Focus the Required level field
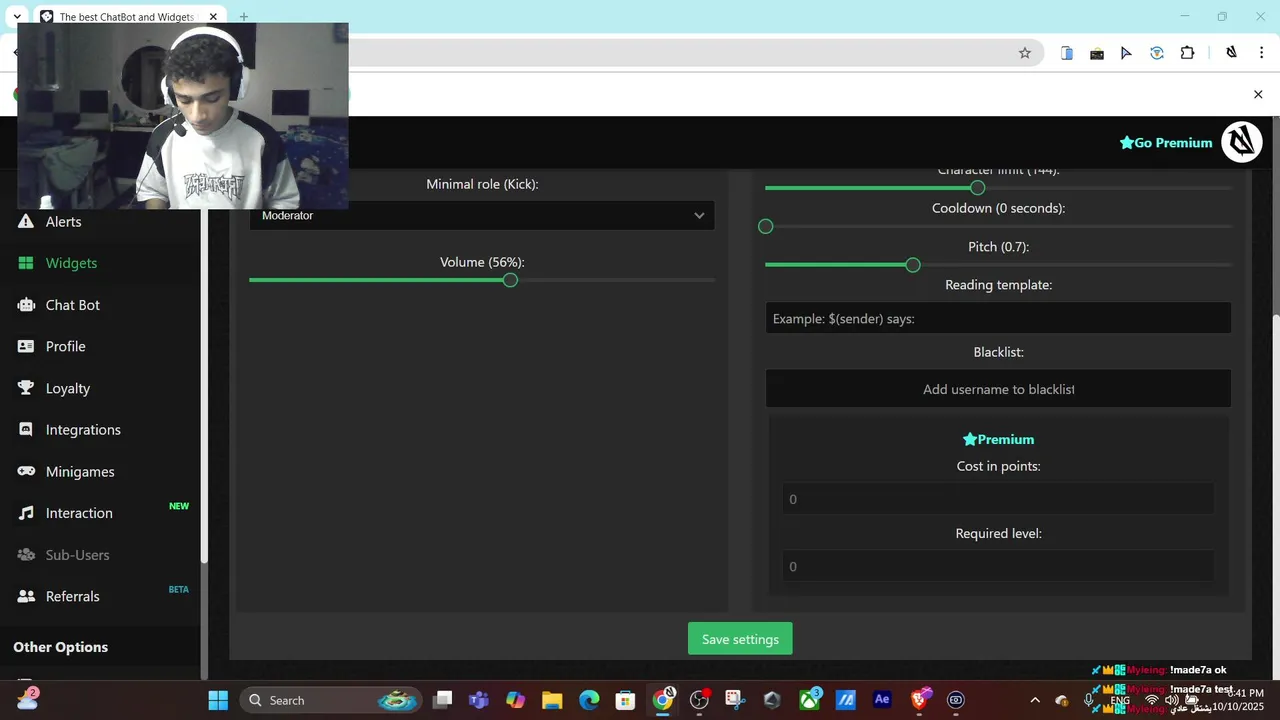The height and width of the screenshot is (720, 1280). tap(998, 566)
